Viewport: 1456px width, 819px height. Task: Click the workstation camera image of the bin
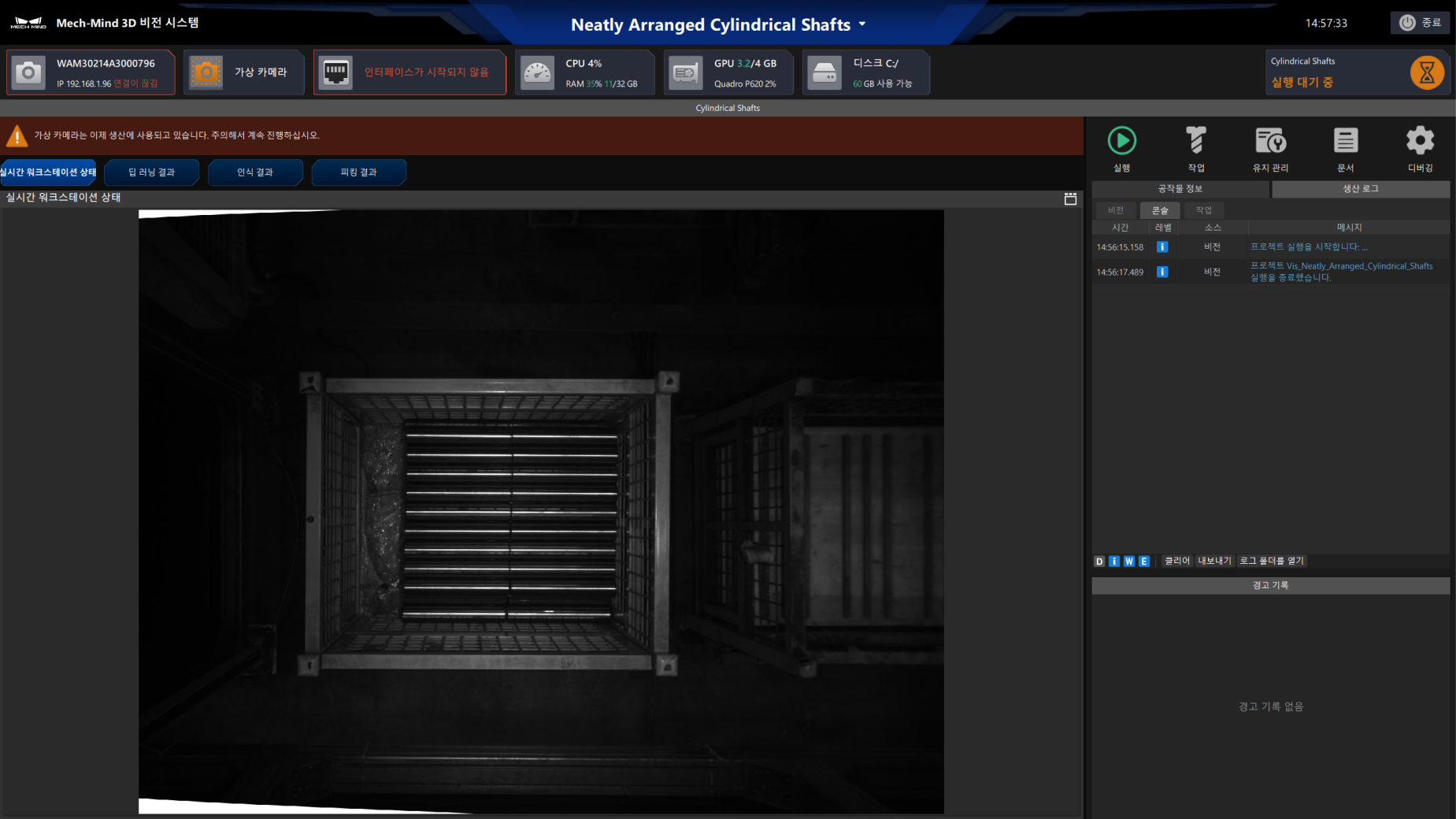tap(541, 512)
